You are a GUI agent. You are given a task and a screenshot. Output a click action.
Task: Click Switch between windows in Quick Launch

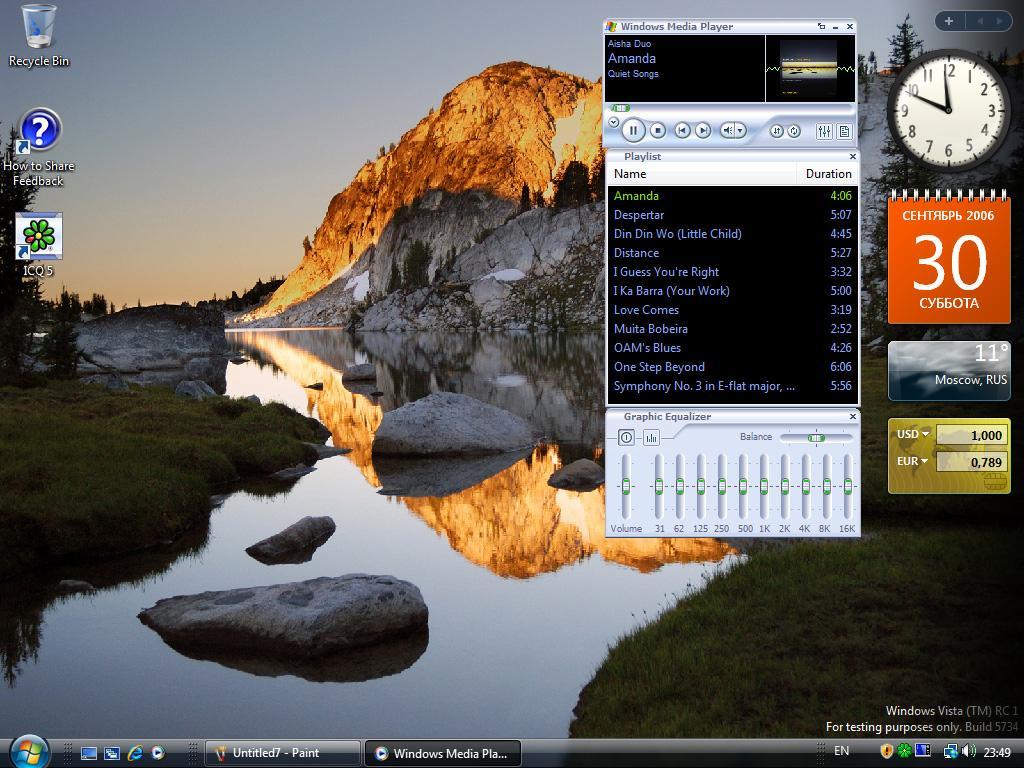112,753
